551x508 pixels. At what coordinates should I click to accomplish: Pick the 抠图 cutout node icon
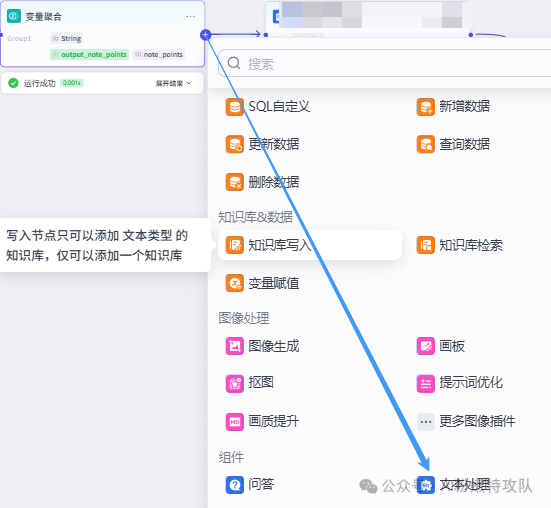(235, 384)
